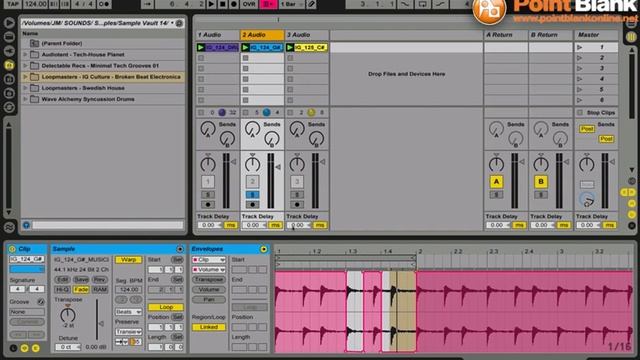Select the highlighted File Browser 1 icon
Viewport: 640px width, 360px height.
tap(9, 65)
